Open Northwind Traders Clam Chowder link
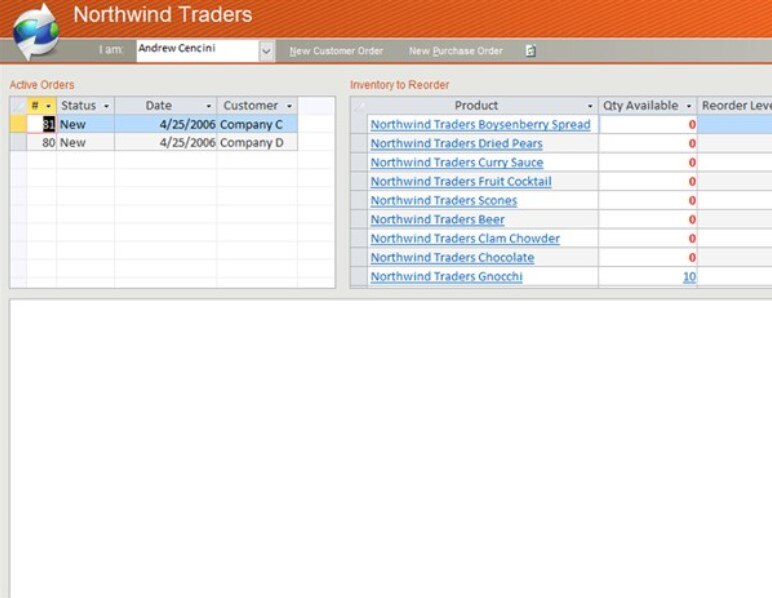 [x=465, y=239]
